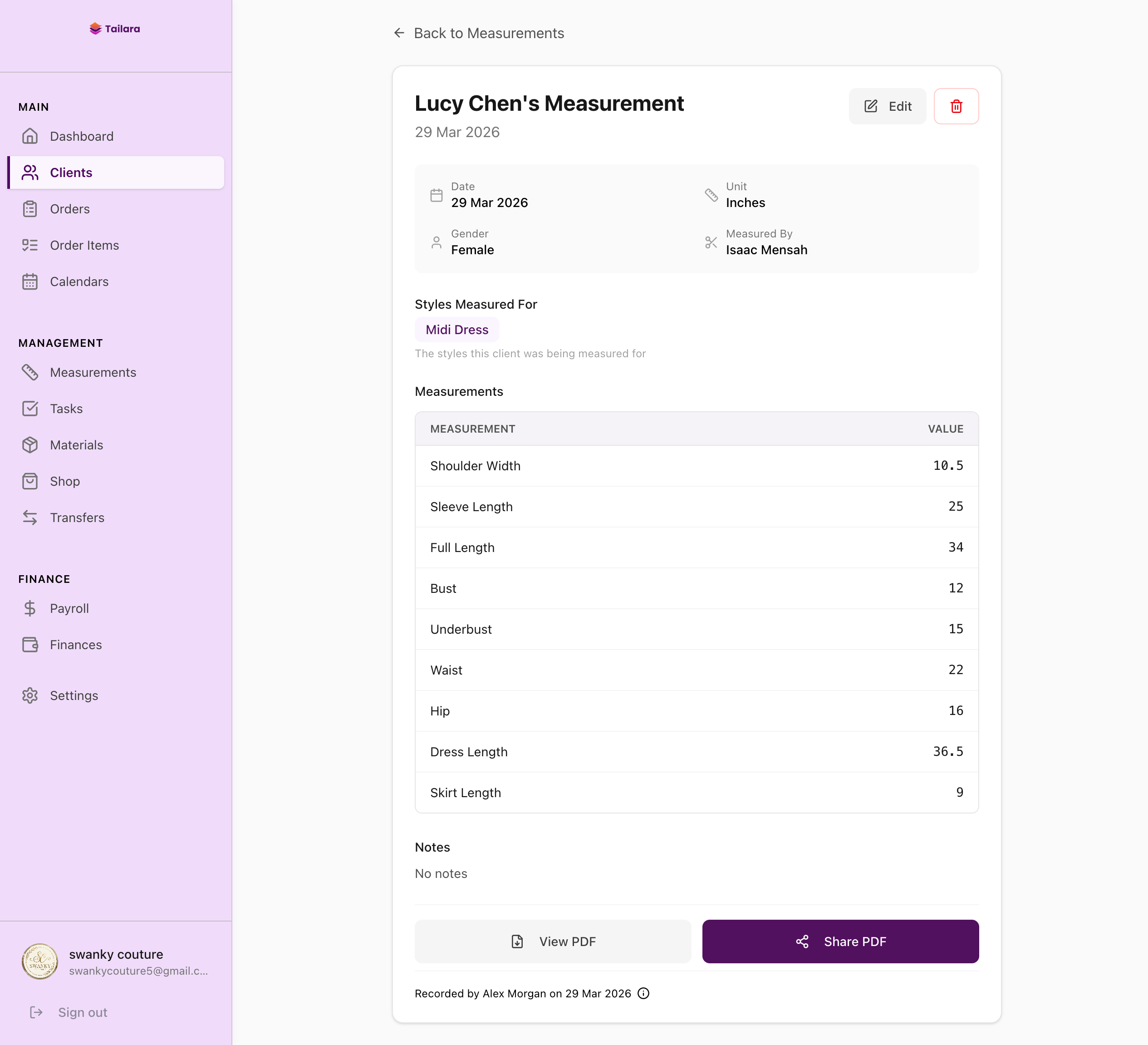
Task: Click the Materials box icon
Action: coord(29,445)
